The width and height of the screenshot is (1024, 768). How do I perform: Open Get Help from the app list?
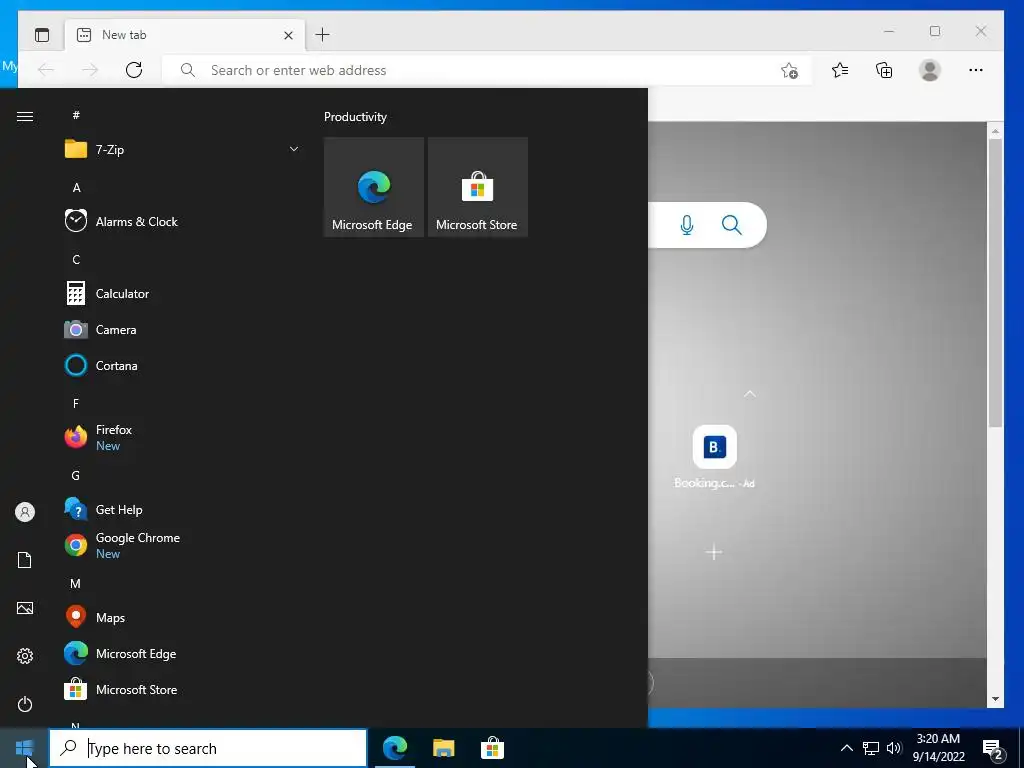pyautogui.click(x=182, y=509)
